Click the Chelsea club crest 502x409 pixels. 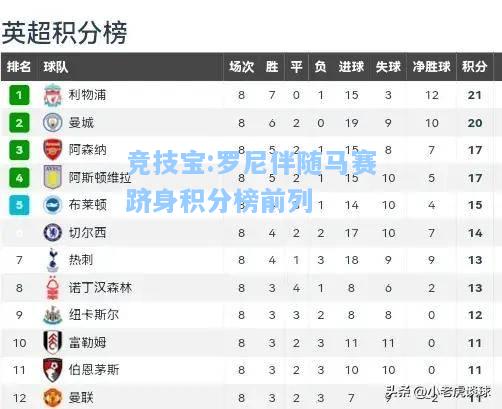coord(53,233)
